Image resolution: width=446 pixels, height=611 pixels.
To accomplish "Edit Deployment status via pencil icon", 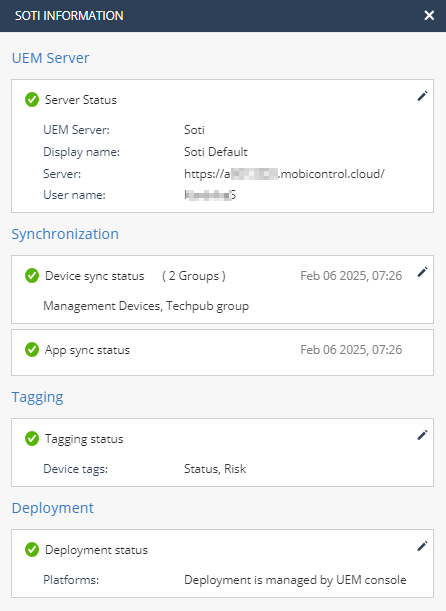I will tap(422, 546).
